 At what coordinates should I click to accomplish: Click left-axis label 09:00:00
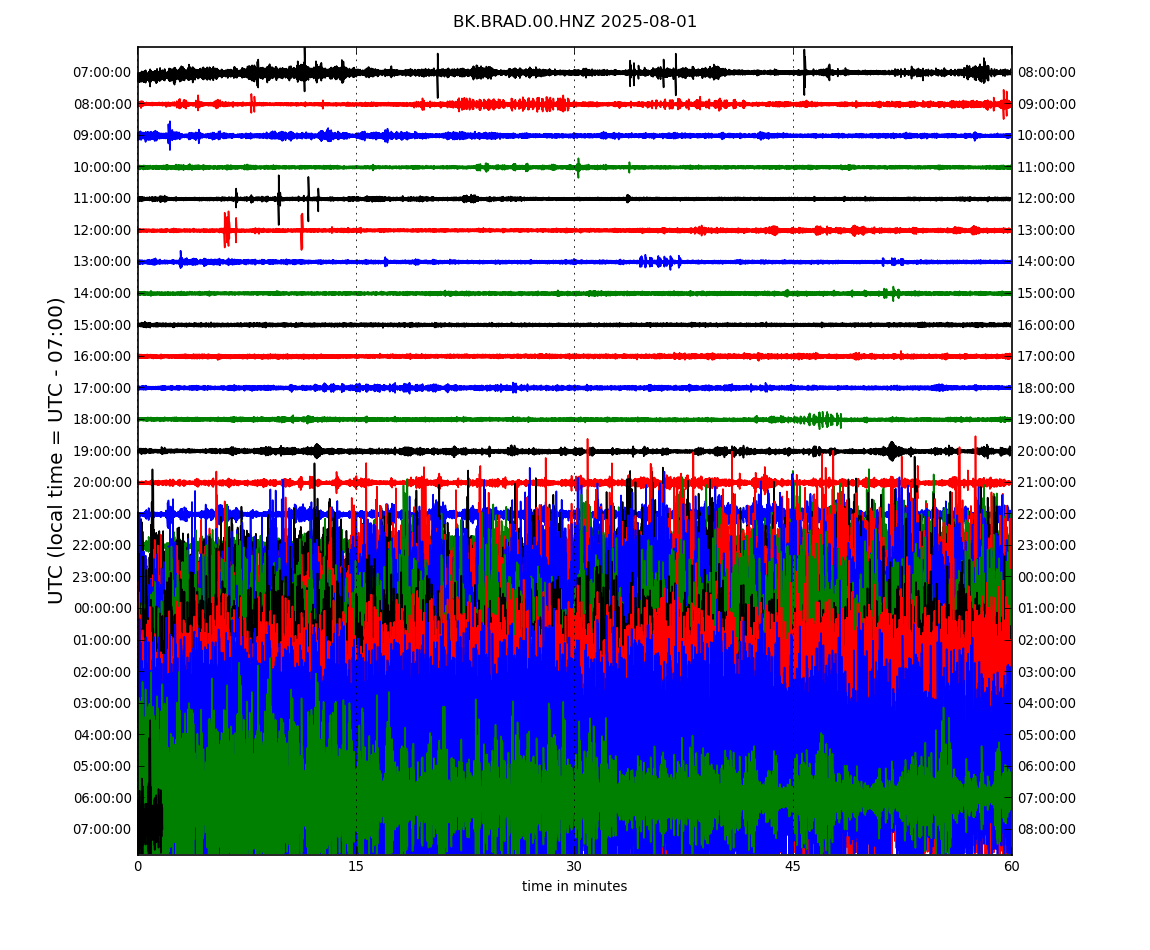pyautogui.click(x=103, y=136)
